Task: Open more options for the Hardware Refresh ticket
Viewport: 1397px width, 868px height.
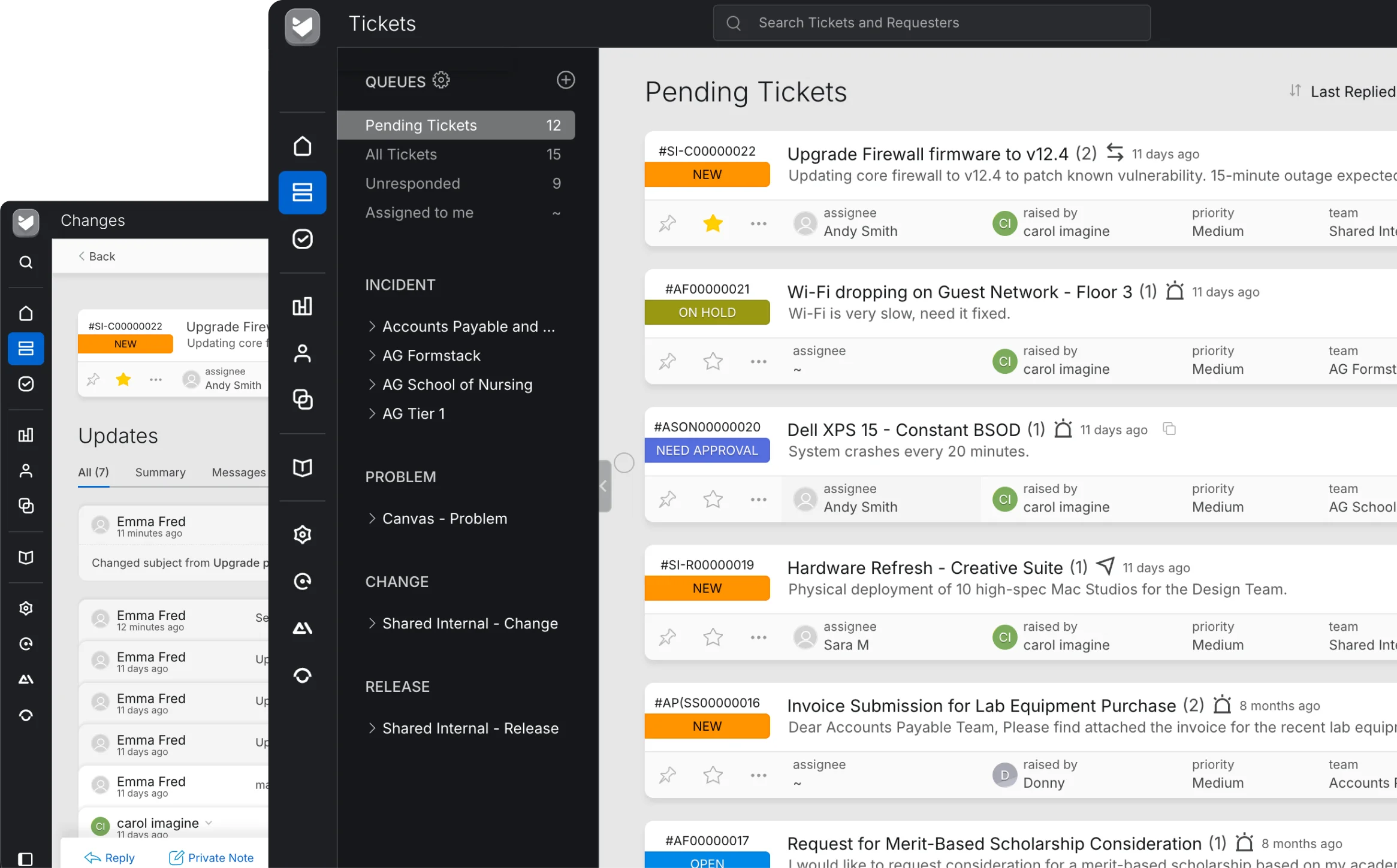Action: (x=758, y=637)
